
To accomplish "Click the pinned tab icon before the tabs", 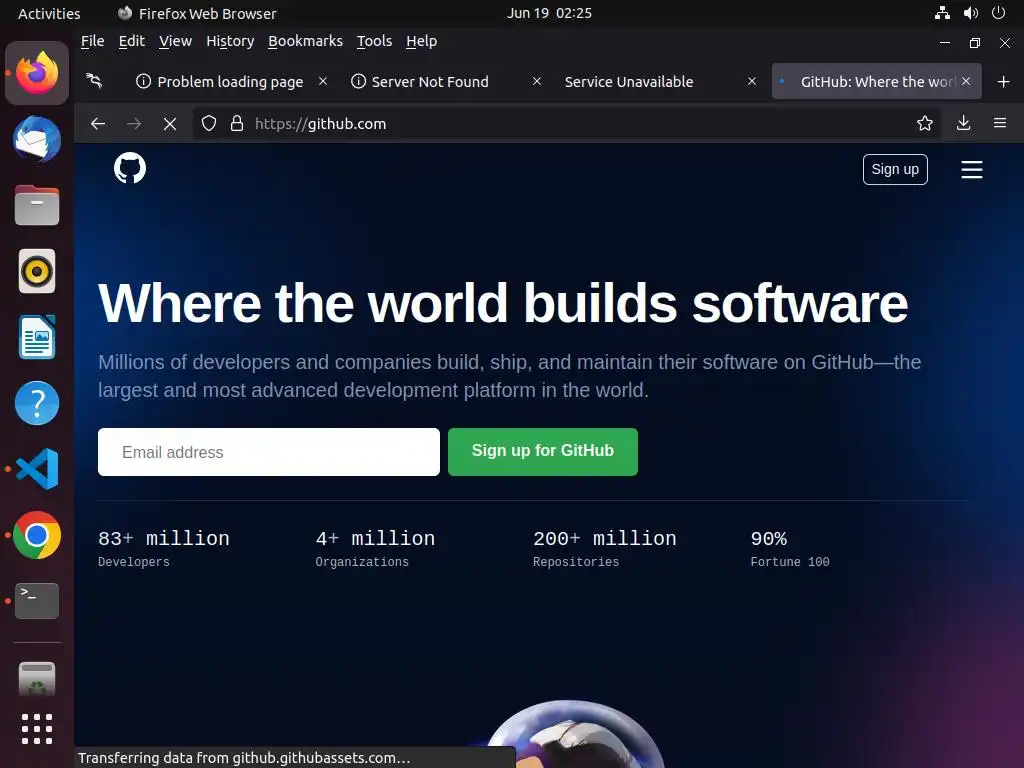I will pyautogui.click(x=94, y=80).
